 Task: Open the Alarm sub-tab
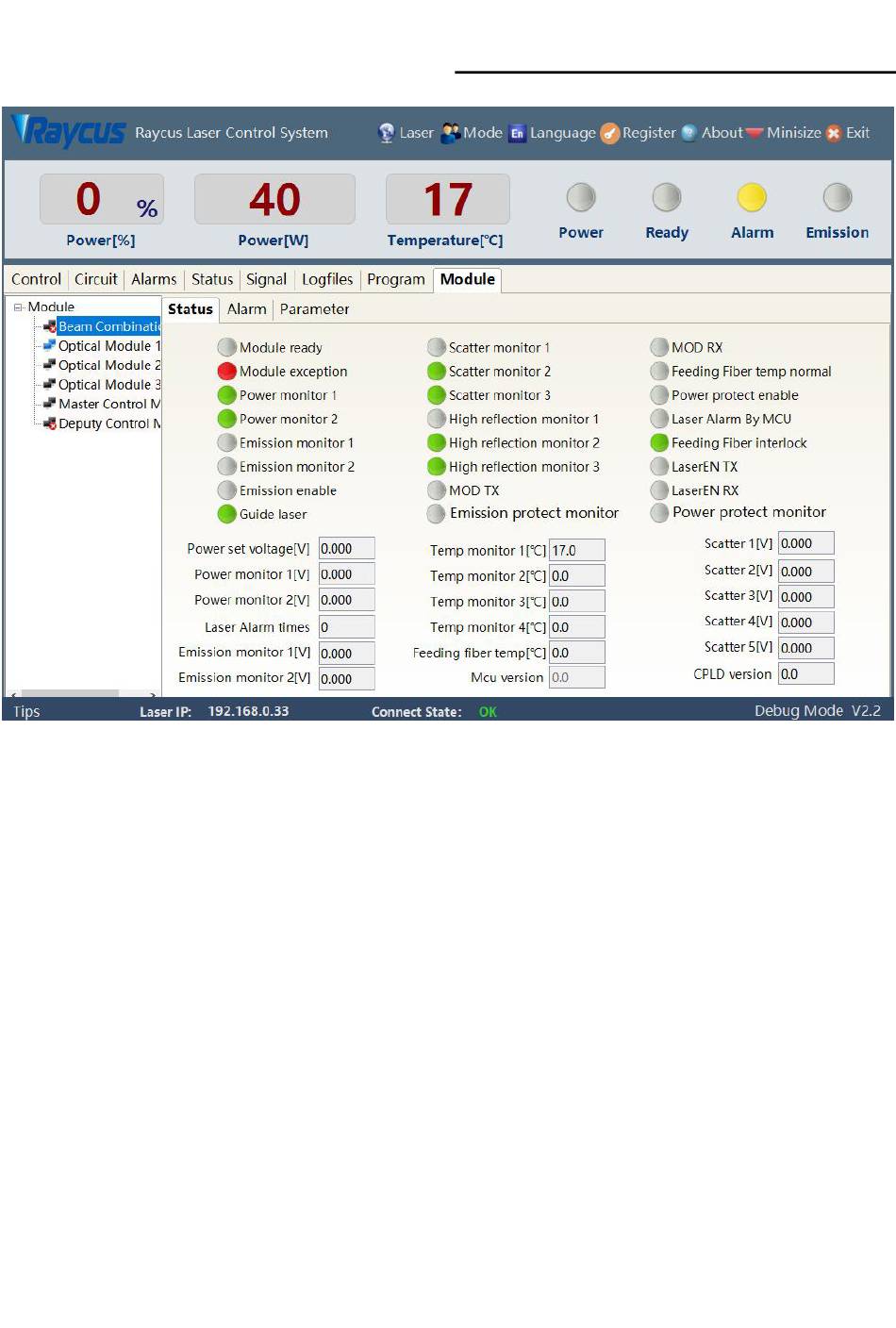(x=246, y=309)
